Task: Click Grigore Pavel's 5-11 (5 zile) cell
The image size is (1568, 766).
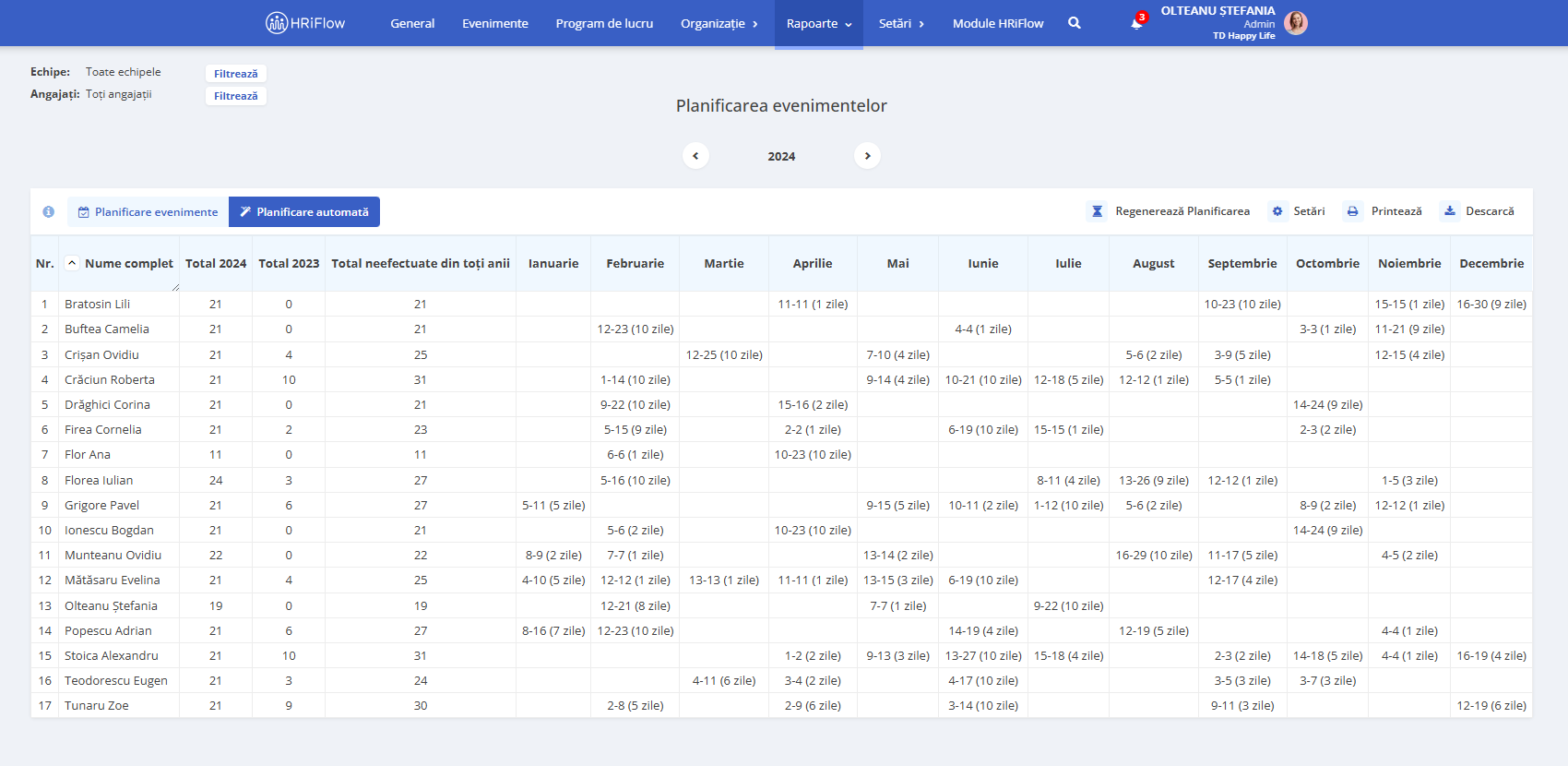Action: click(x=553, y=505)
